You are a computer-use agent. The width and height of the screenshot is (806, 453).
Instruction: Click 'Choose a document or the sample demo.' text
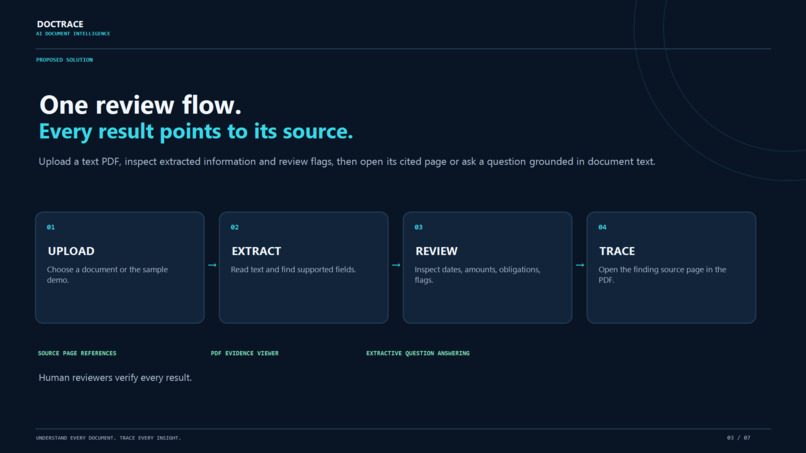pos(107,275)
